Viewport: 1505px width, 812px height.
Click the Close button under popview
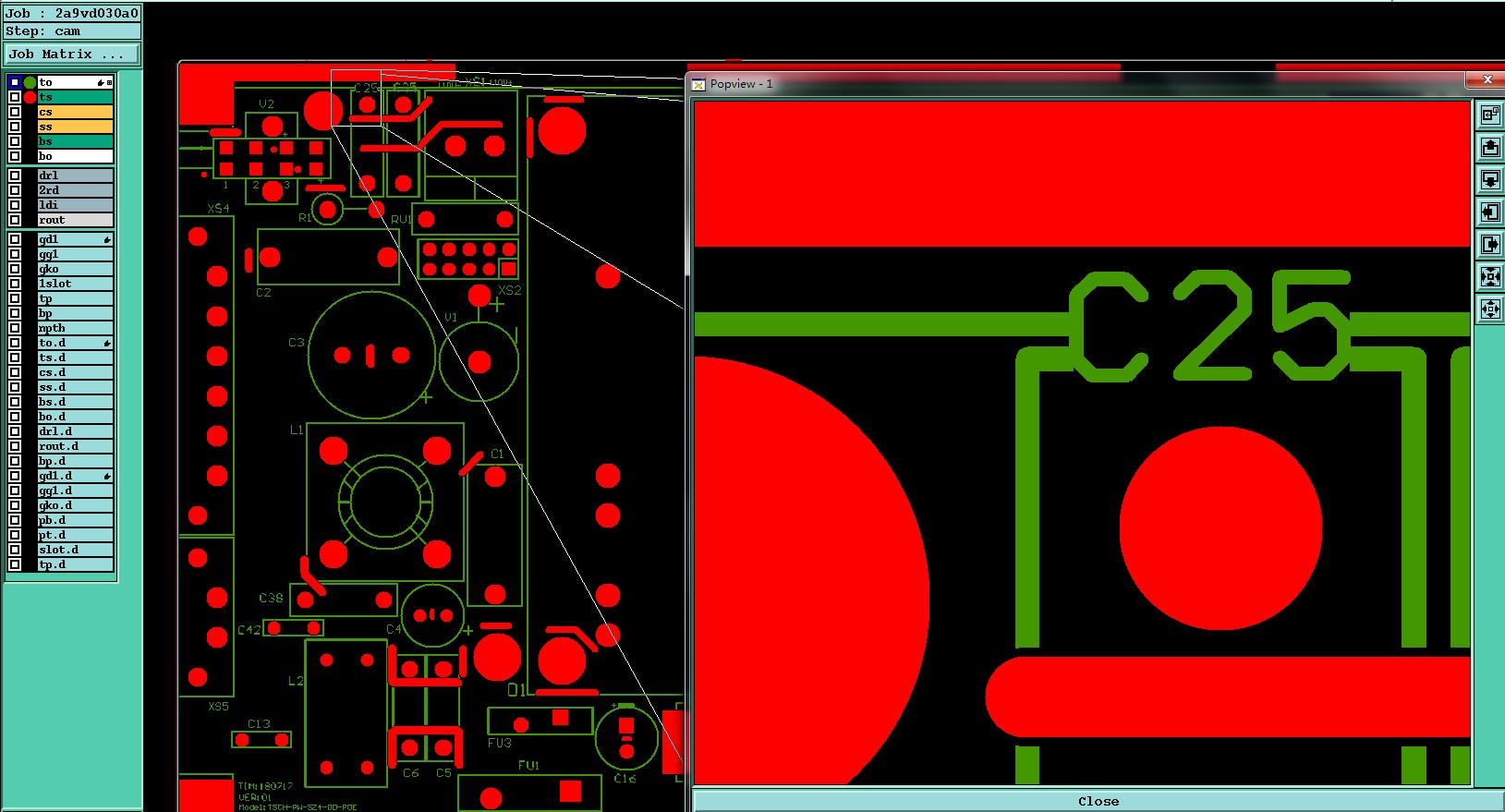click(x=1098, y=802)
